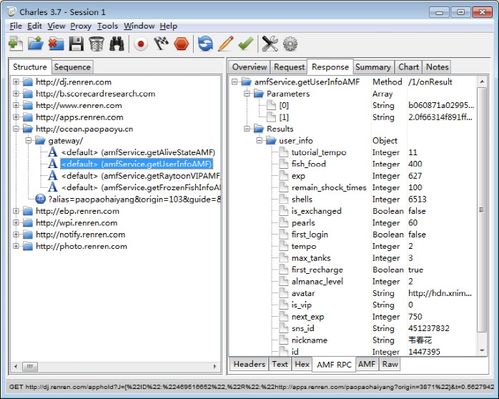Image resolution: width=499 pixels, height=399 pixels.
Task: Open the Notes tab
Action: [437, 67]
